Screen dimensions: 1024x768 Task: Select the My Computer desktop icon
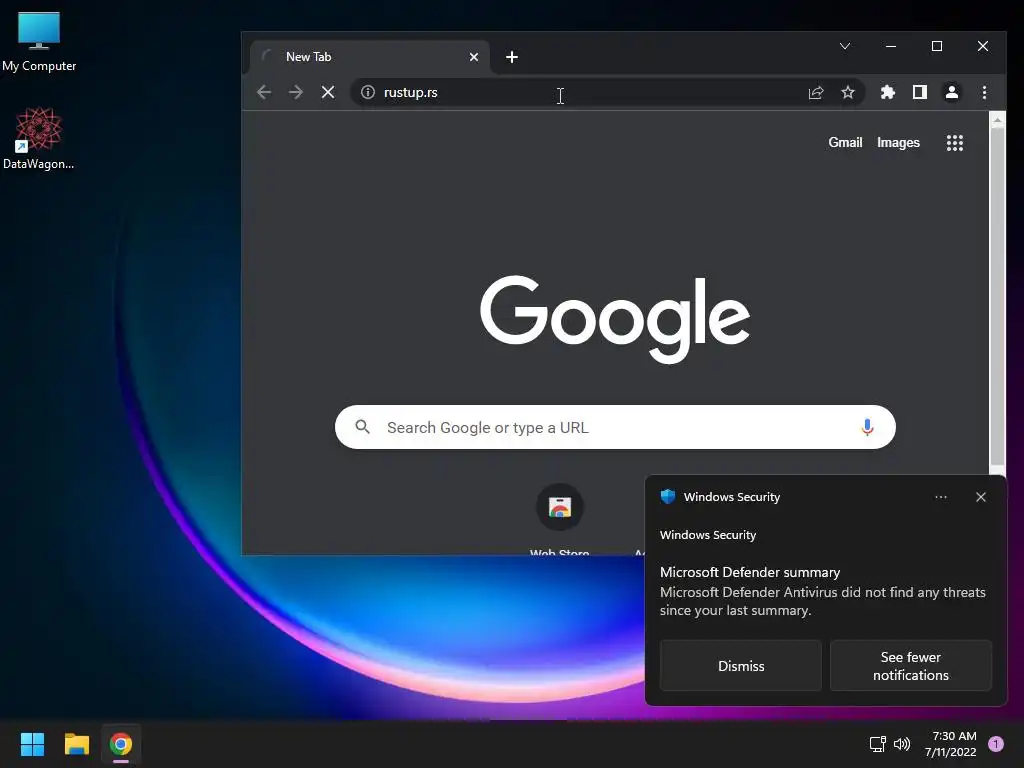pyautogui.click(x=39, y=42)
